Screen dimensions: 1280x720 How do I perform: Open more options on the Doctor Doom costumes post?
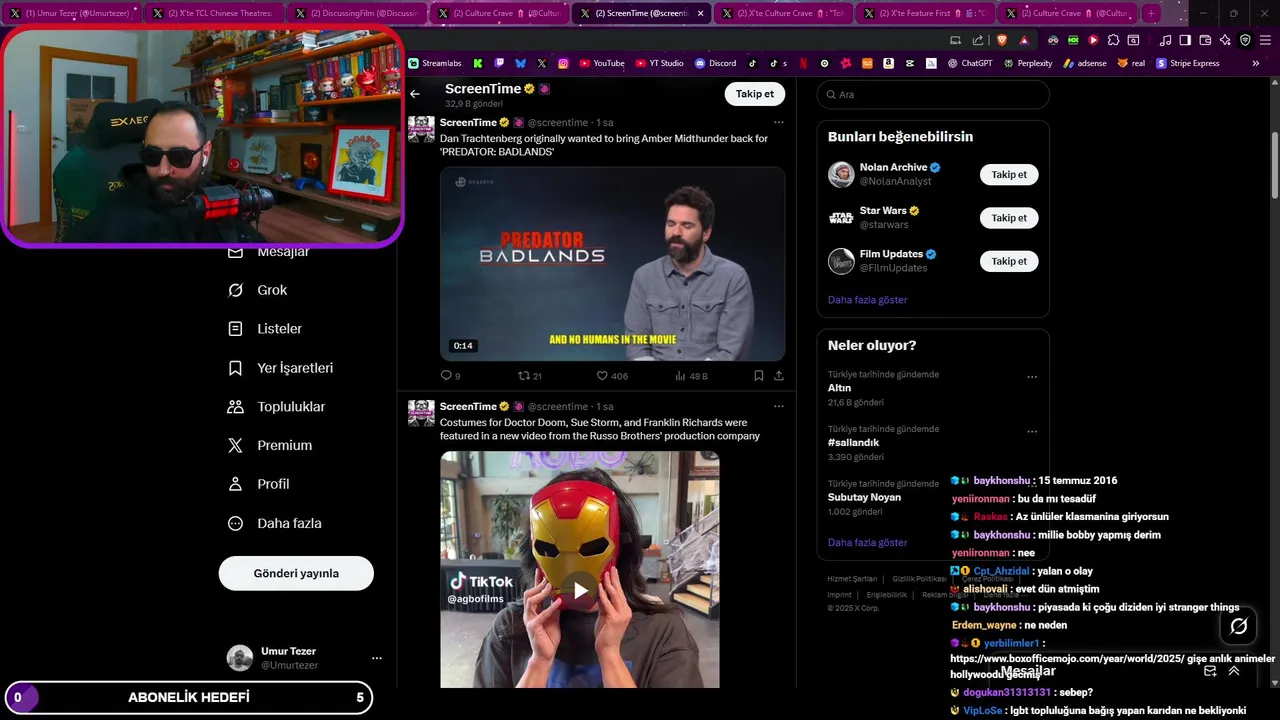point(778,407)
